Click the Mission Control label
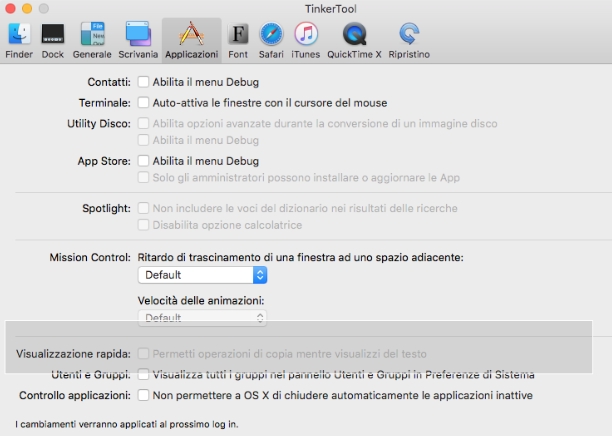612x436 pixels. pos(90,258)
